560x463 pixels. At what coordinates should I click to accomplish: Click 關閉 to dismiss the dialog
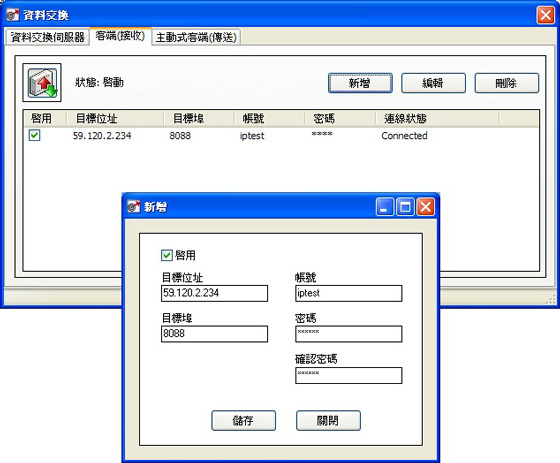pyautogui.click(x=328, y=420)
